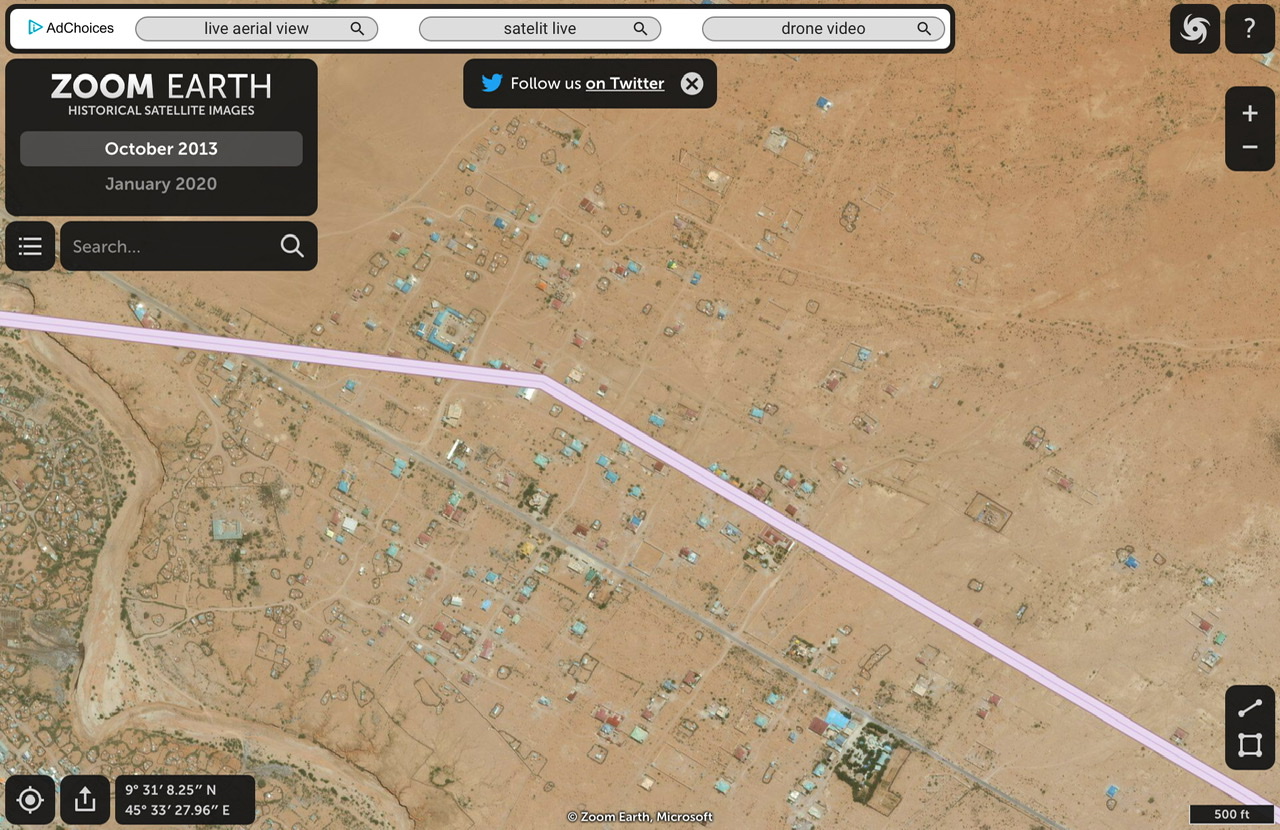Viewport: 1280px width, 830px height.
Task: Click the drone video ad link
Action: click(x=824, y=29)
